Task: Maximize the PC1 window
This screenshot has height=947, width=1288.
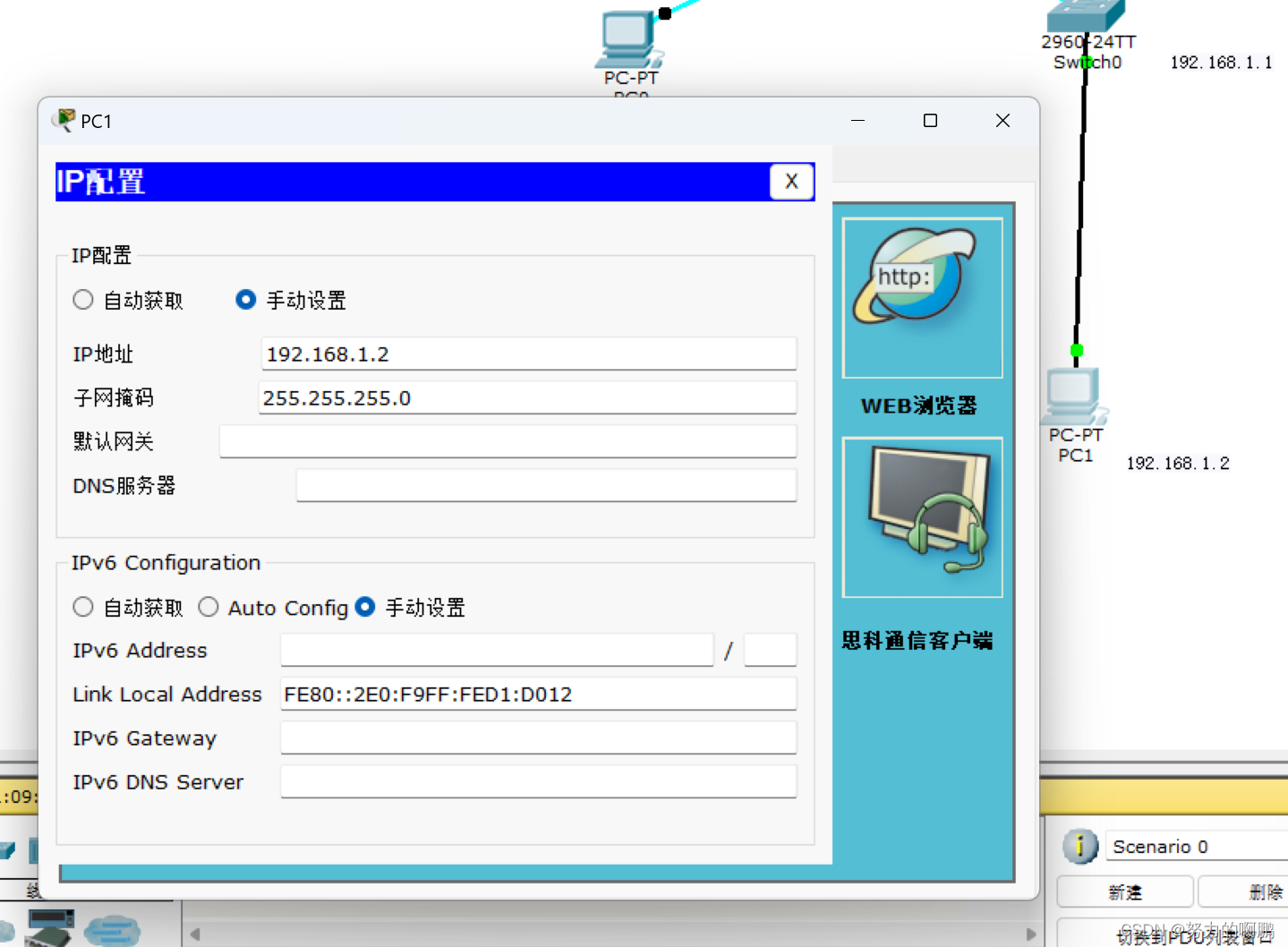Action: click(x=930, y=120)
